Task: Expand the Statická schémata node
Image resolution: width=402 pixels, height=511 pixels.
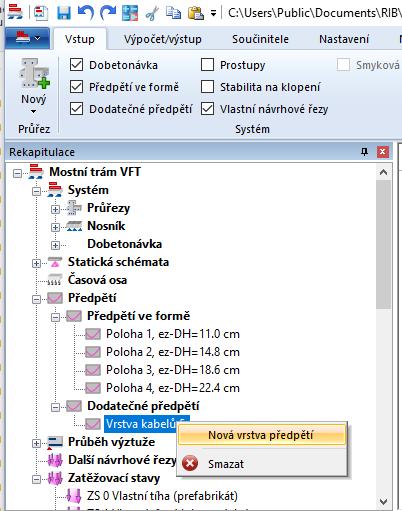Action: (36, 263)
